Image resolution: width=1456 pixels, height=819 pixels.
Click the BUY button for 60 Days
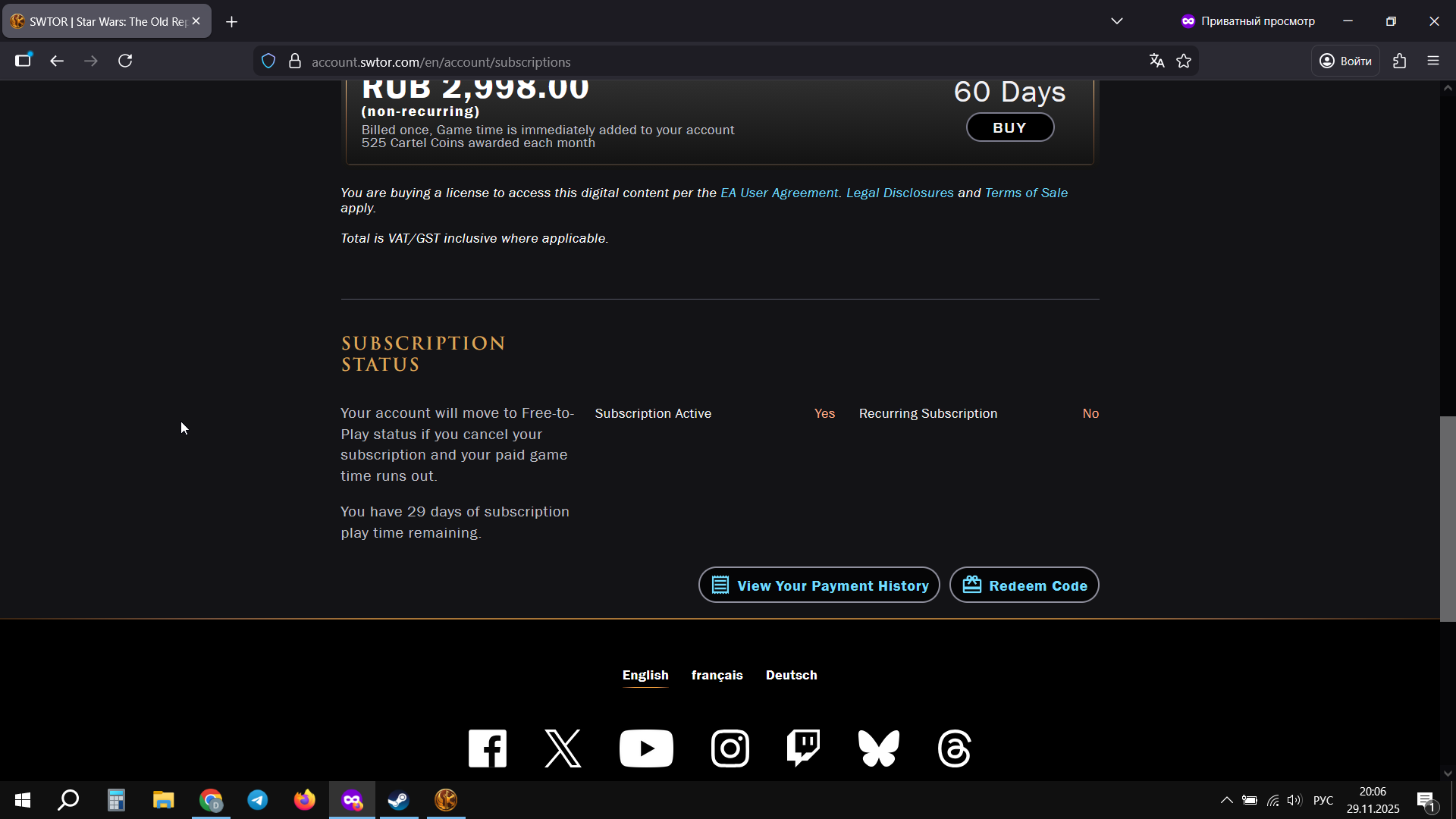point(1009,127)
